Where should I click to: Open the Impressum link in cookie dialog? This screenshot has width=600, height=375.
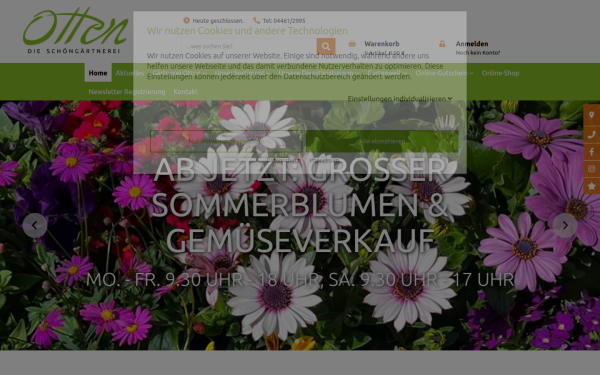(325, 160)
